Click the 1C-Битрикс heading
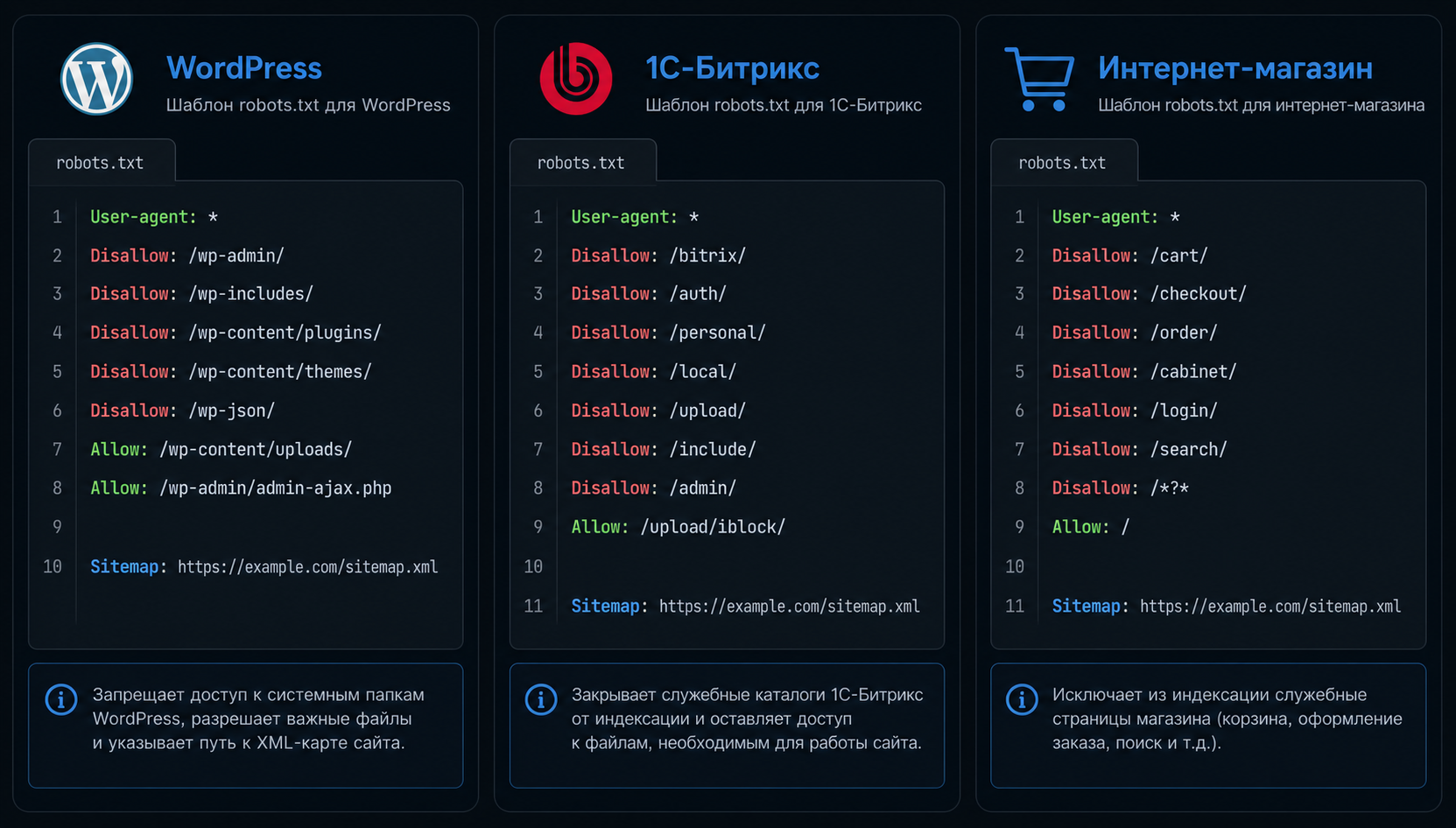The image size is (1456, 828). coord(732,68)
